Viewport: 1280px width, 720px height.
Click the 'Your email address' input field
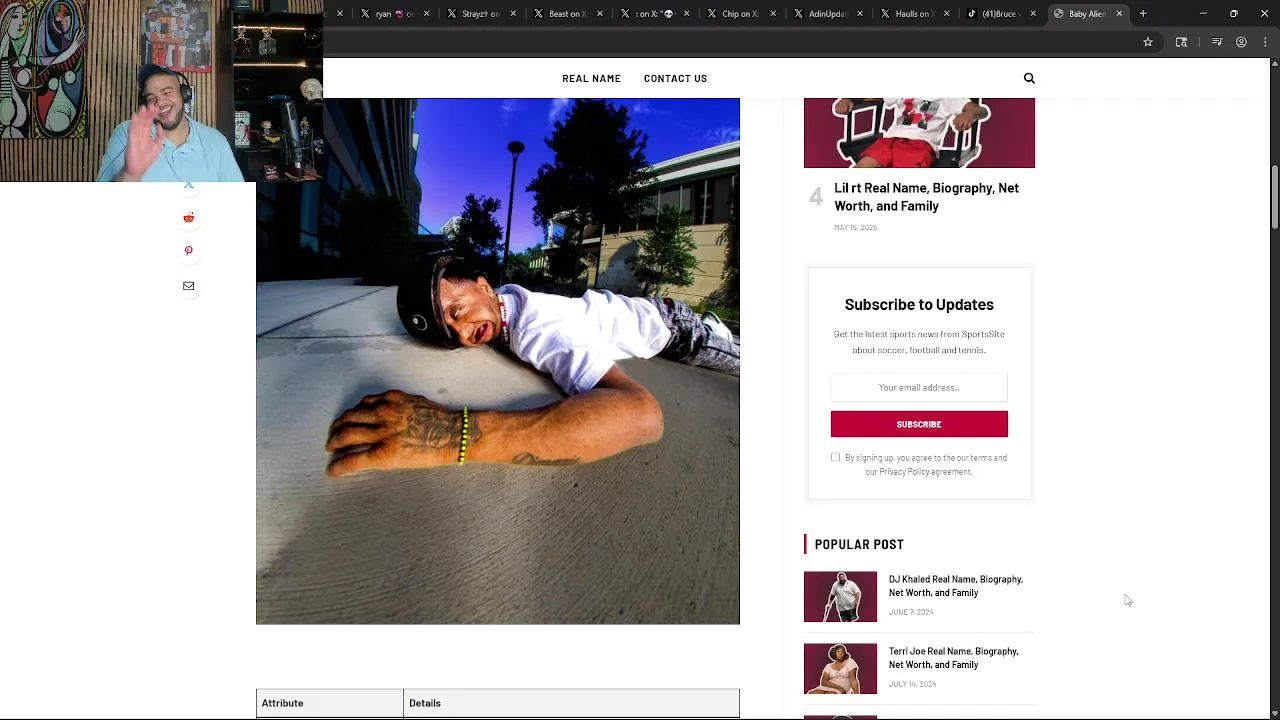tap(919, 387)
